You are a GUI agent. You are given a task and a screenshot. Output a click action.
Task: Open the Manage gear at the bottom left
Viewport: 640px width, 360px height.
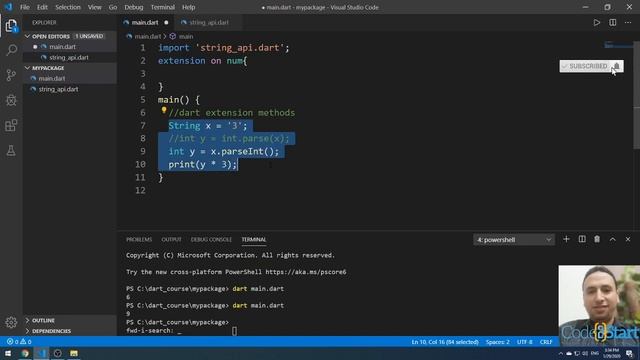(11, 322)
